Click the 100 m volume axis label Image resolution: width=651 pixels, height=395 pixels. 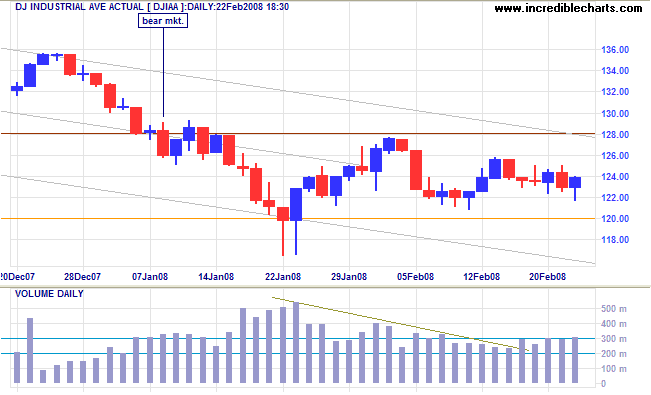click(x=614, y=369)
